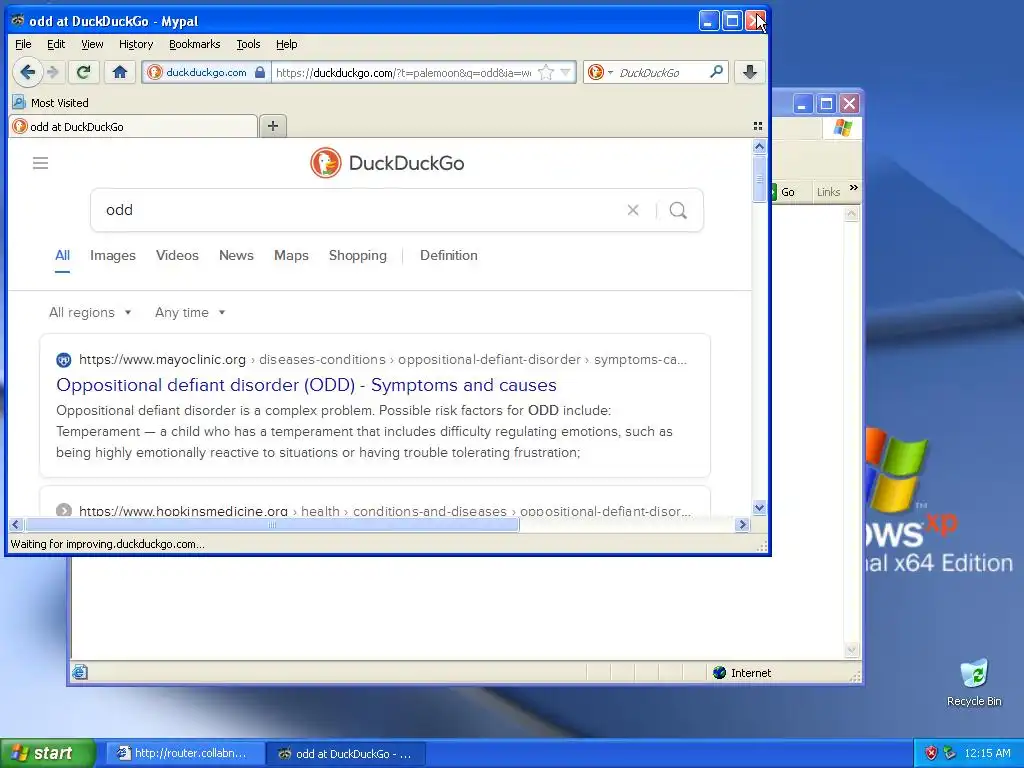The height and width of the screenshot is (768, 1024).
Task: Click the red security shield tray icon
Action: pos(931,753)
